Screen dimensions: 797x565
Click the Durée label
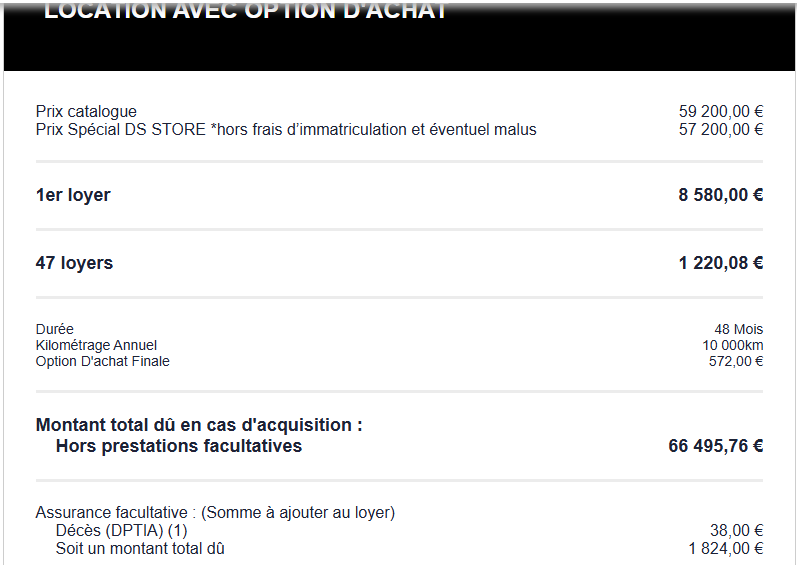55,329
